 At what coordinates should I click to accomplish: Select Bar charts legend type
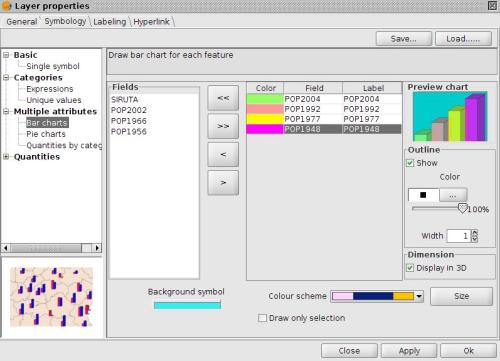(x=47, y=123)
